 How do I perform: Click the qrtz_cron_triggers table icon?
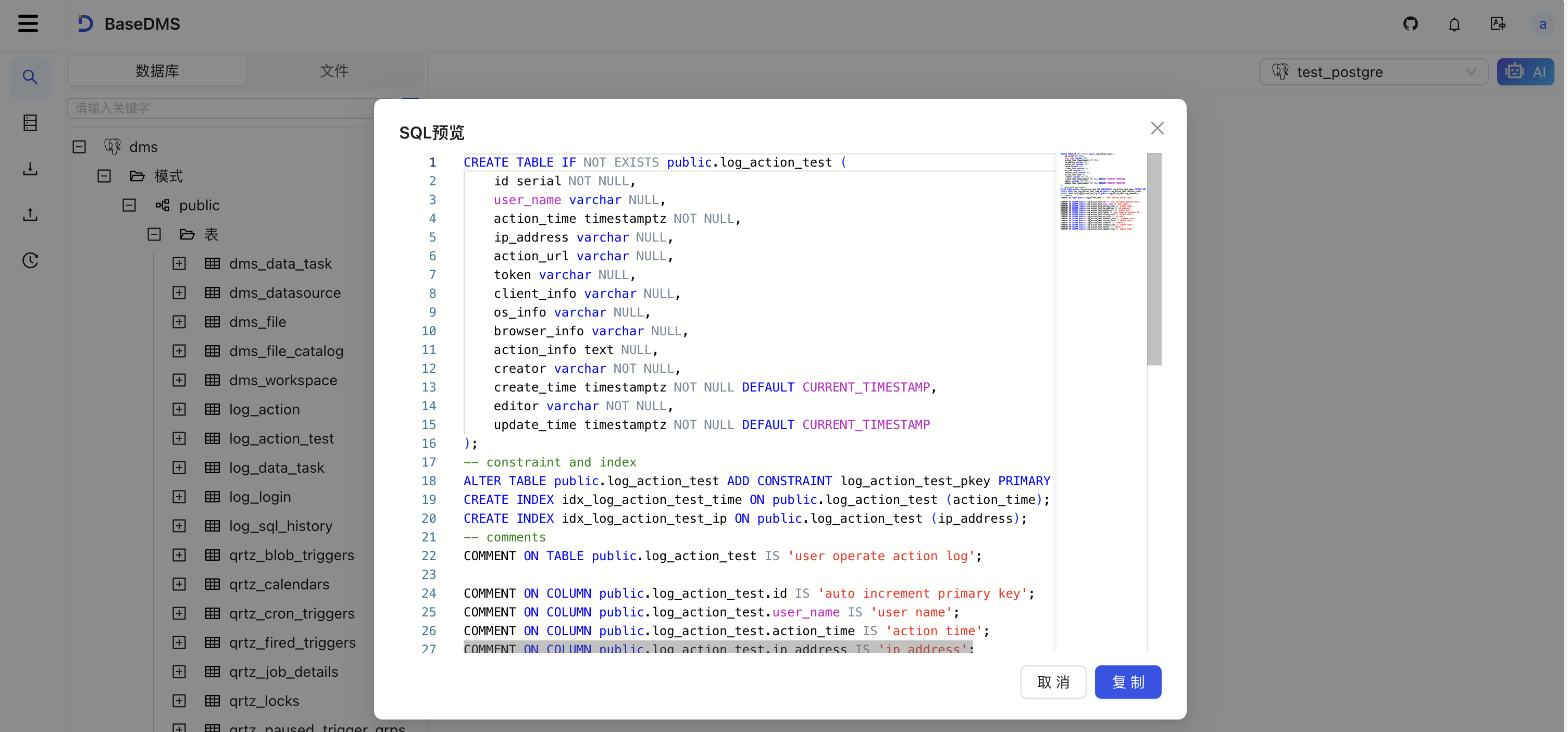[x=213, y=613]
